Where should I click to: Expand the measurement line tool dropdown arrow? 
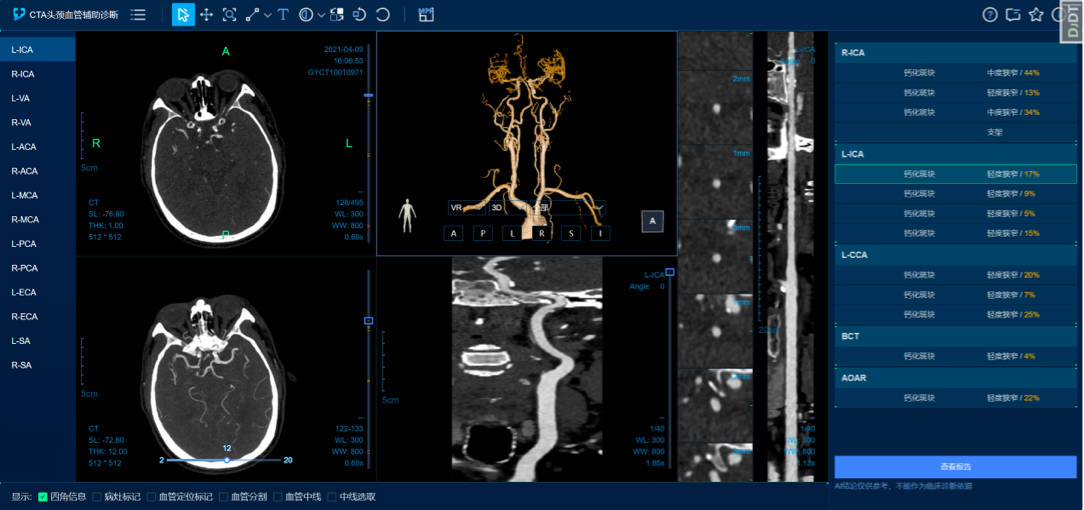point(268,15)
